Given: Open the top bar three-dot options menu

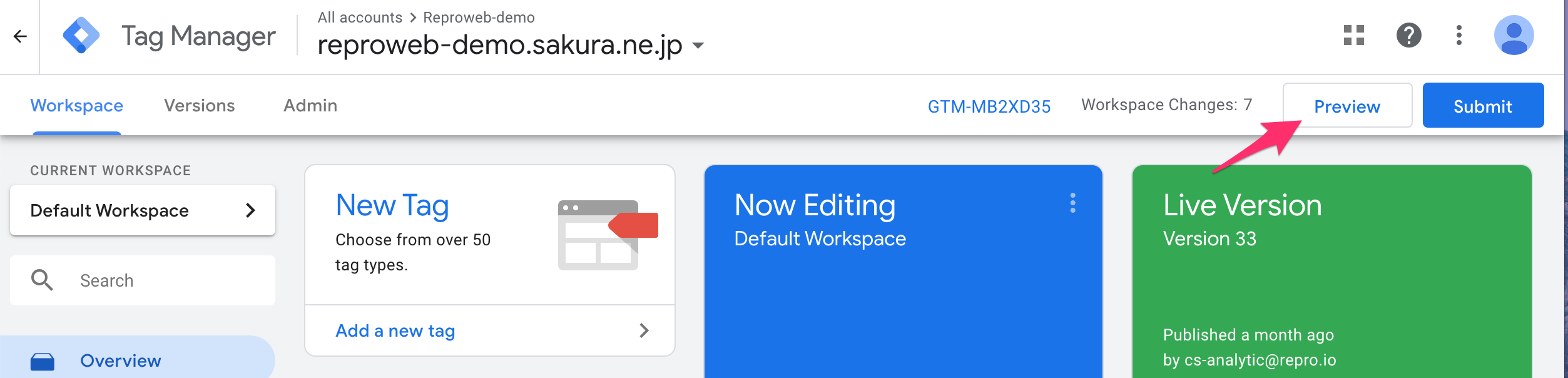Looking at the screenshot, I should (1459, 35).
